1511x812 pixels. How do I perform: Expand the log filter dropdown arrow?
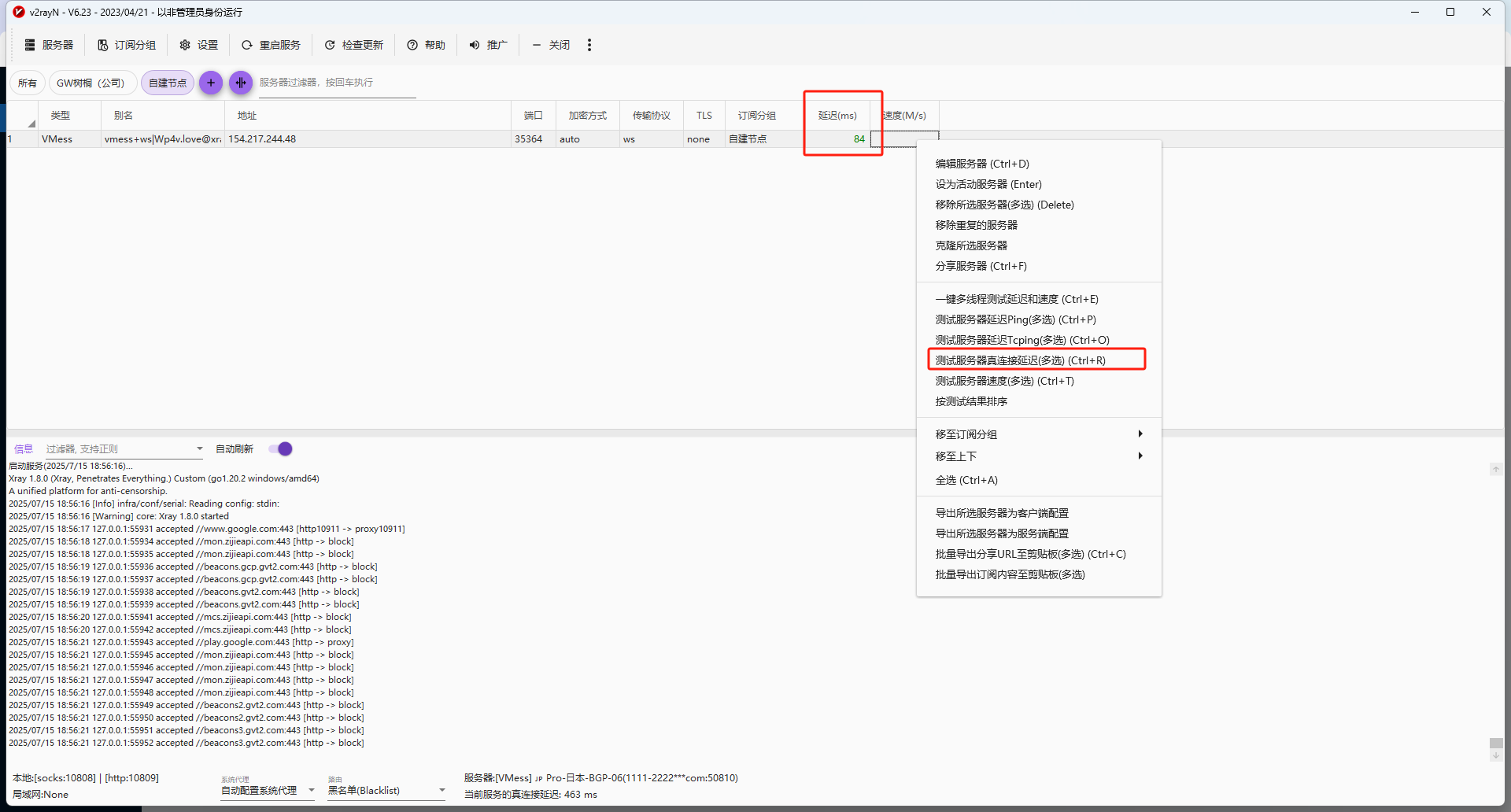tap(199, 448)
